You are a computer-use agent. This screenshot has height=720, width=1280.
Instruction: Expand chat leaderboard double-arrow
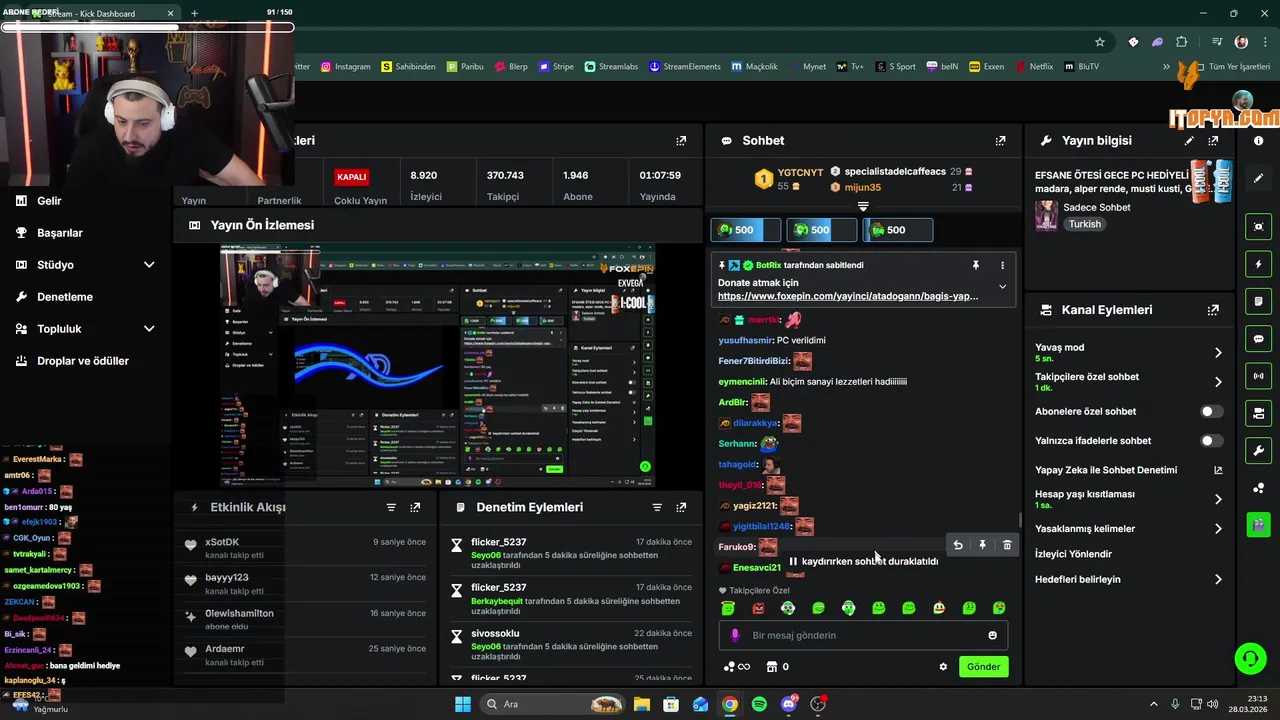pyautogui.click(x=863, y=207)
